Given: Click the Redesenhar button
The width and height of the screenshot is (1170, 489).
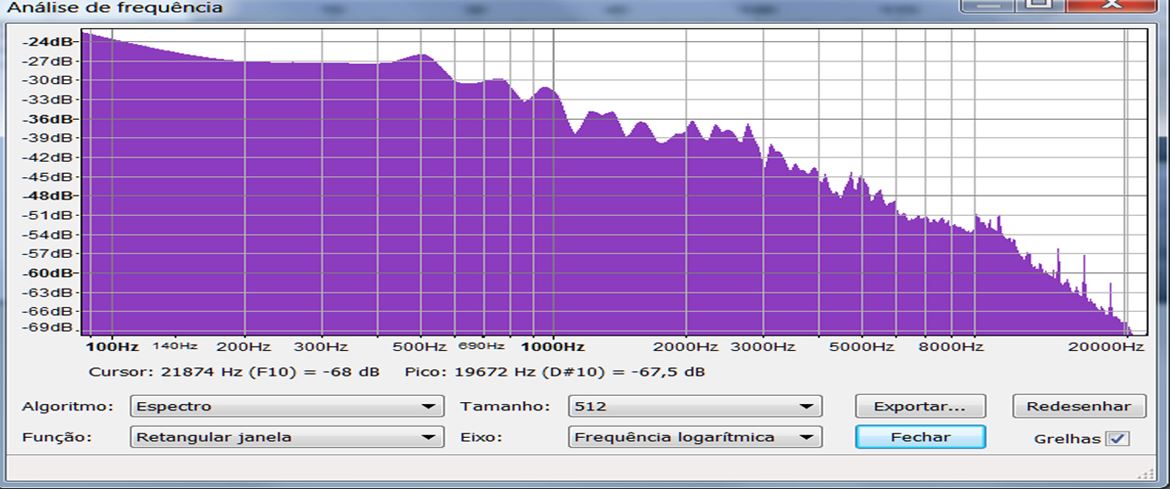Looking at the screenshot, I should tap(1079, 407).
